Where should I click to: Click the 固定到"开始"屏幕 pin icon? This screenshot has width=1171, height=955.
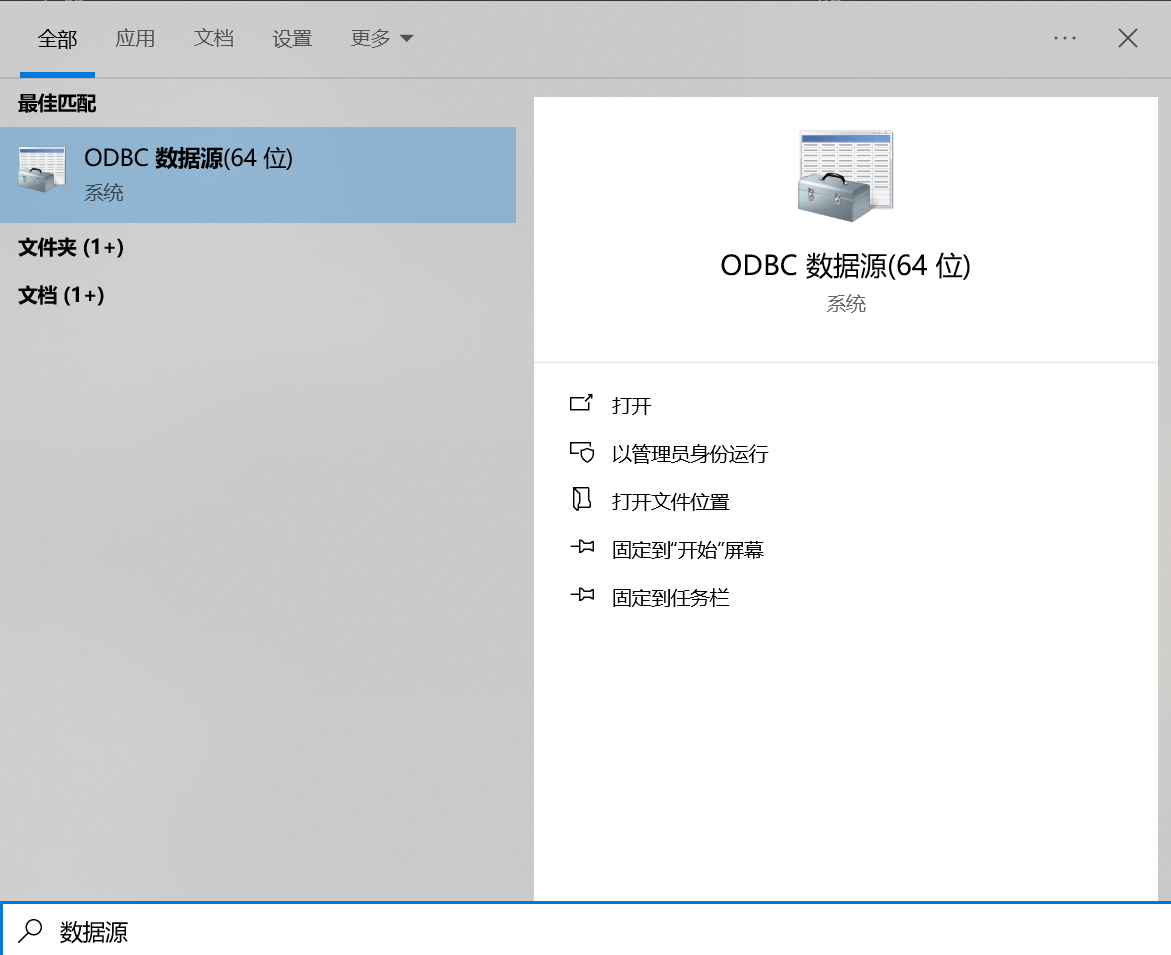[x=583, y=548]
